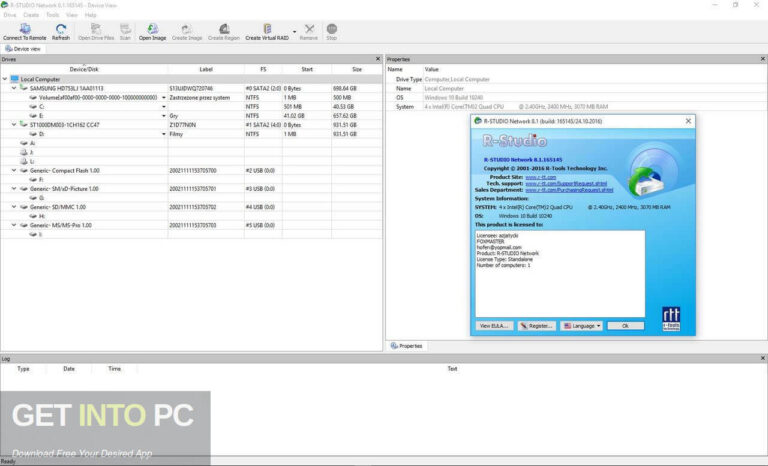Click the Register button
The width and height of the screenshot is (768, 466).
click(x=537, y=326)
